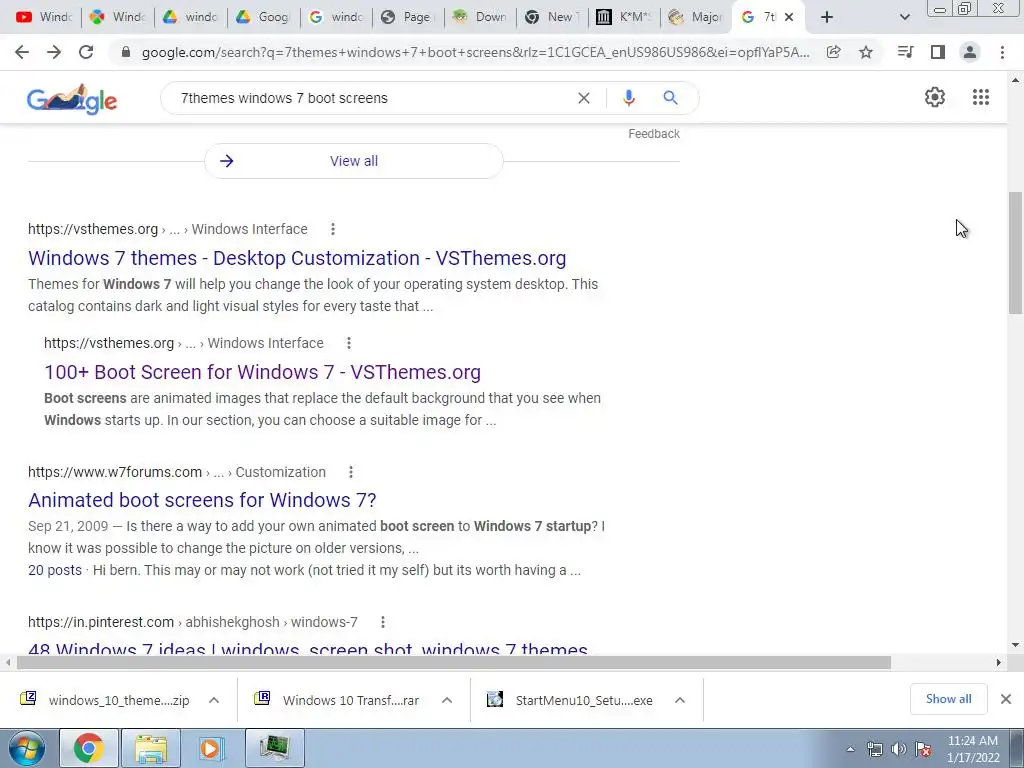Image resolution: width=1024 pixels, height=768 pixels.
Task: Open Animated boot screens for Windows 7? link
Action: click(x=202, y=500)
